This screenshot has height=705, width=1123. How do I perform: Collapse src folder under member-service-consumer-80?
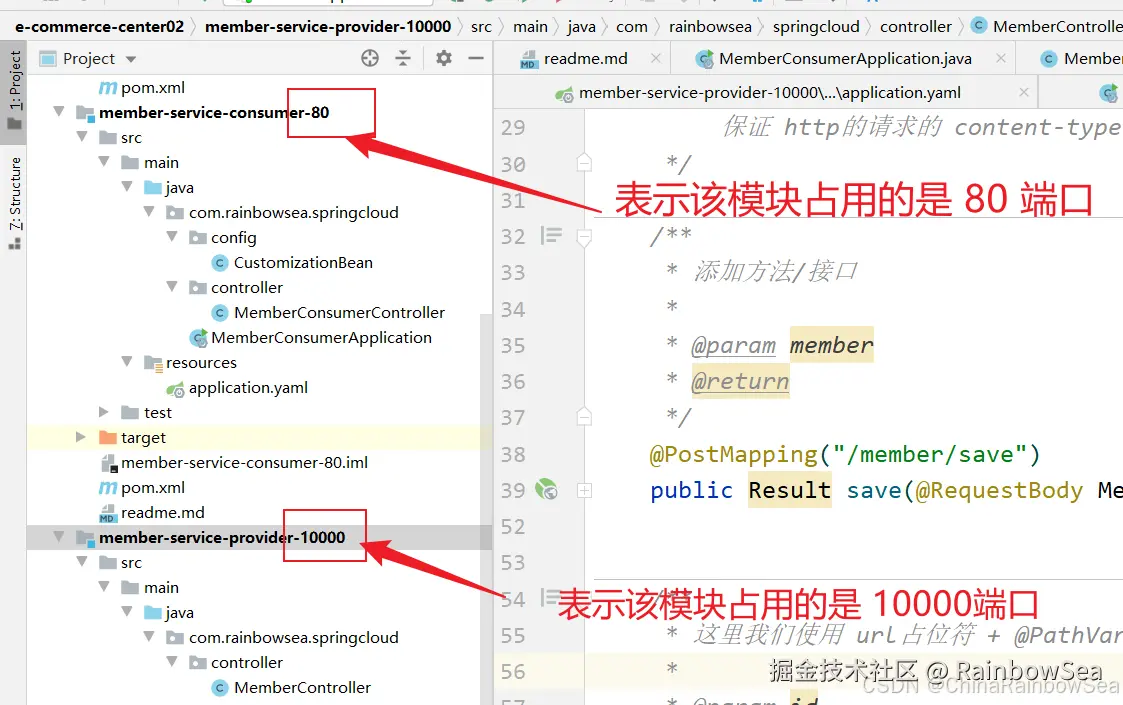pyautogui.click(x=82, y=136)
